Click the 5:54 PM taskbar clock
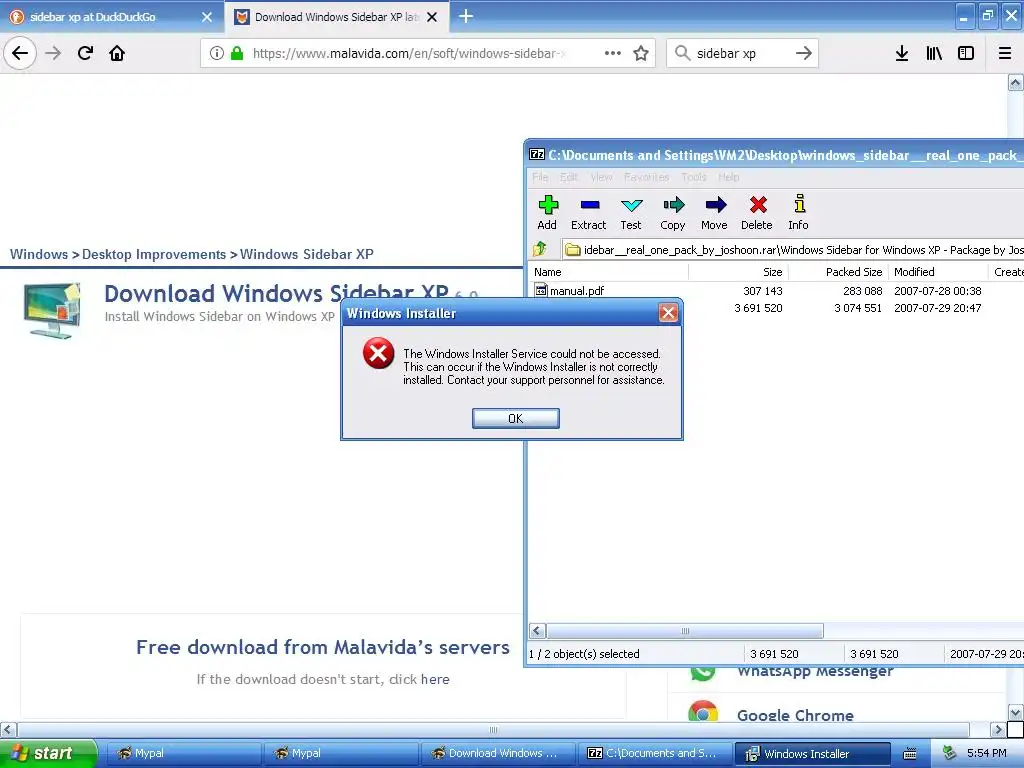The width and height of the screenshot is (1024, 768). 986,753
